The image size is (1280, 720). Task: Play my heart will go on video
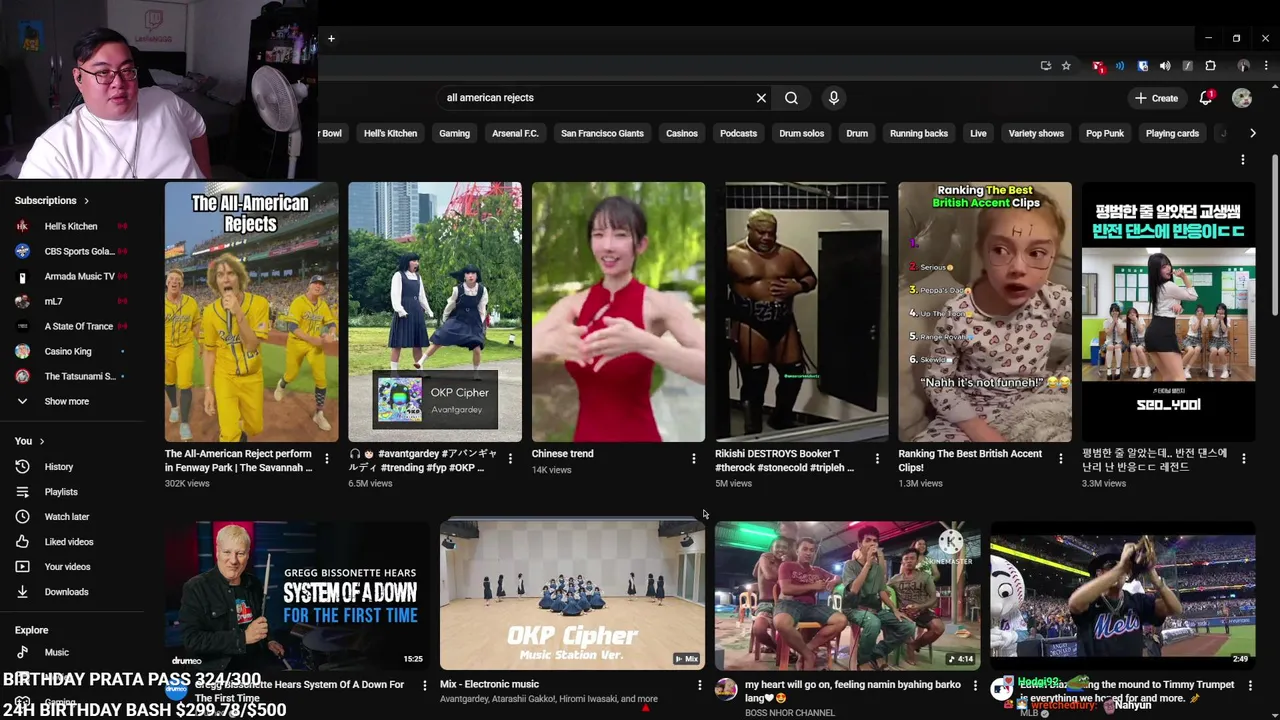pos(848,595)
